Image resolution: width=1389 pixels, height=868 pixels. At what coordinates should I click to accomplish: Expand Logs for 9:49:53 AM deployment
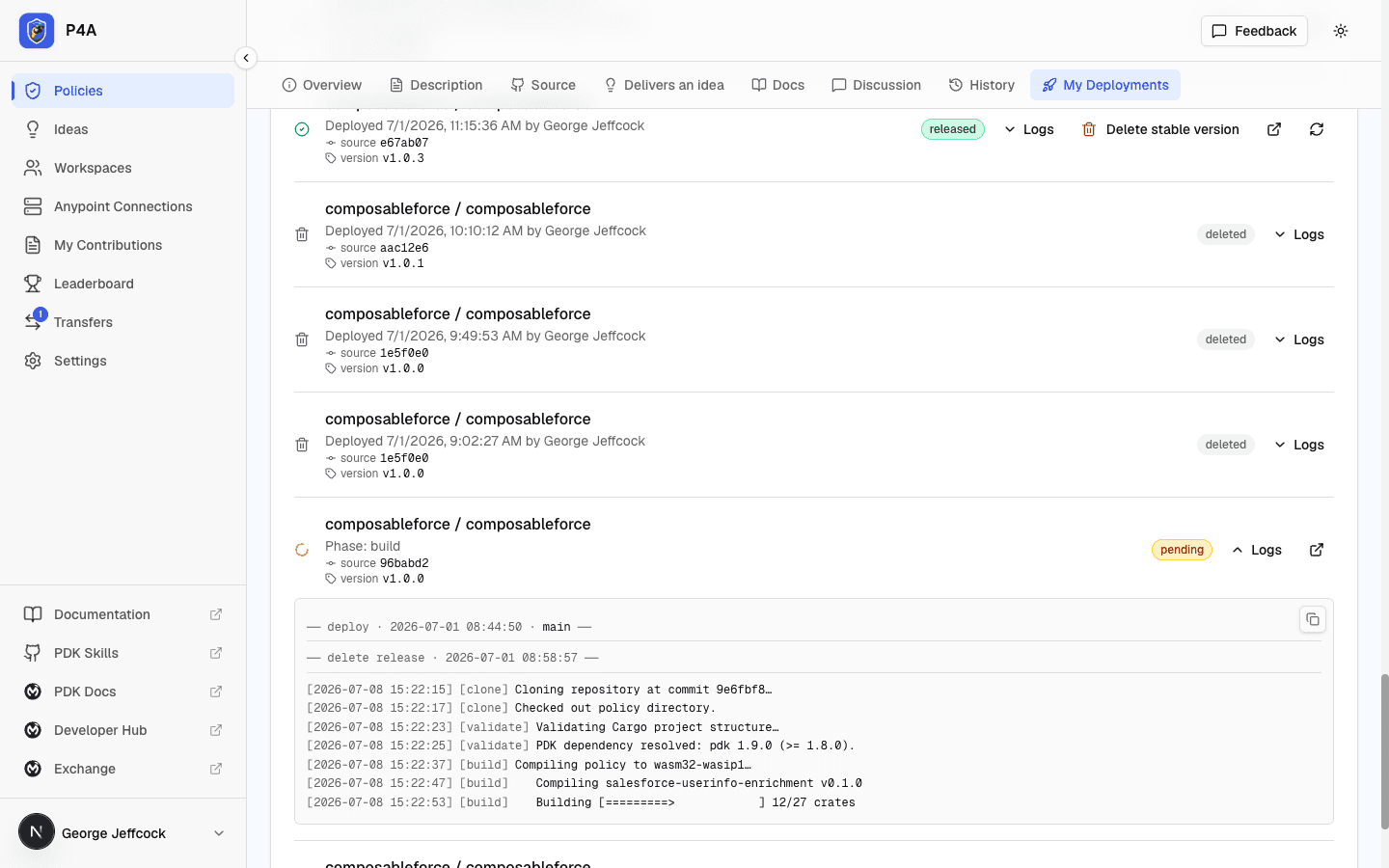(x=1299, y=339)
